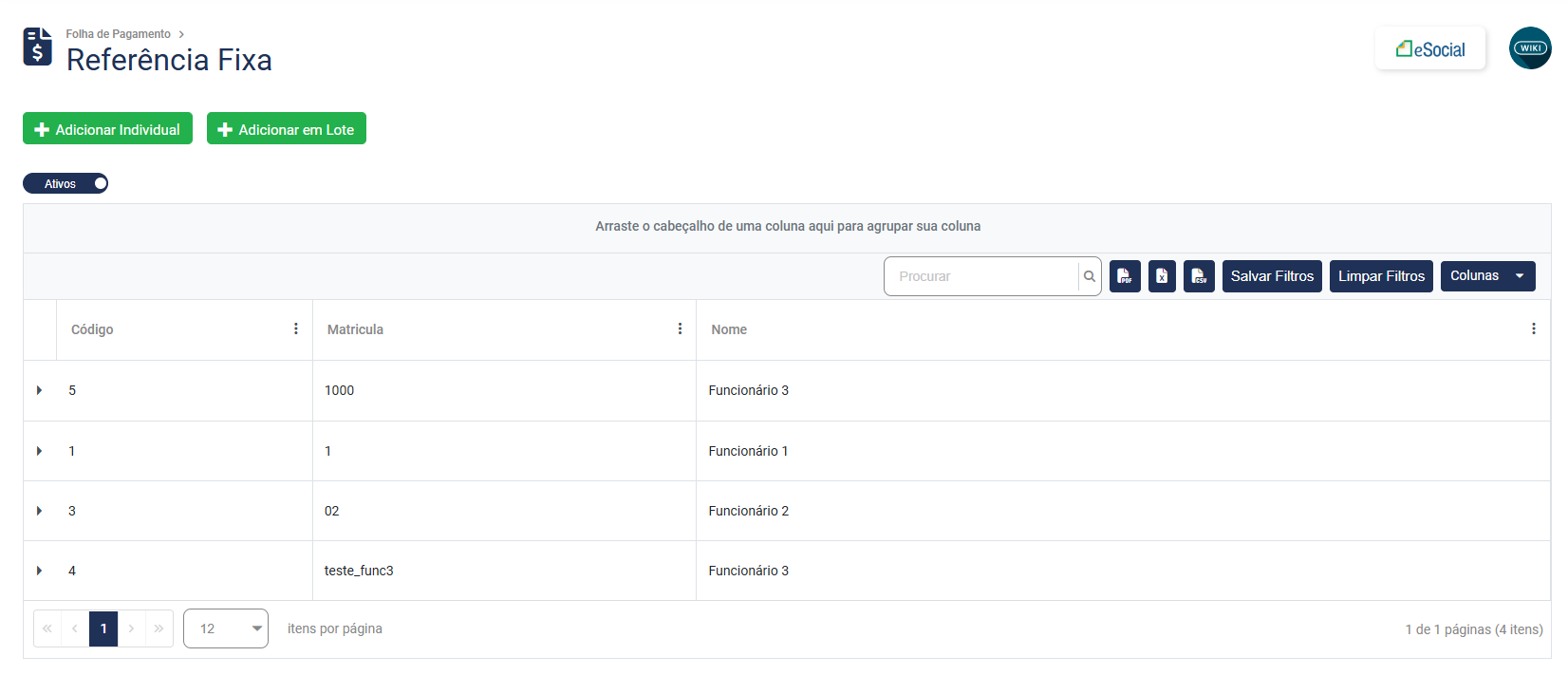1568x675 pixels.
Task: Click the Salvar Filtros button
Action: pos(1272,276)
